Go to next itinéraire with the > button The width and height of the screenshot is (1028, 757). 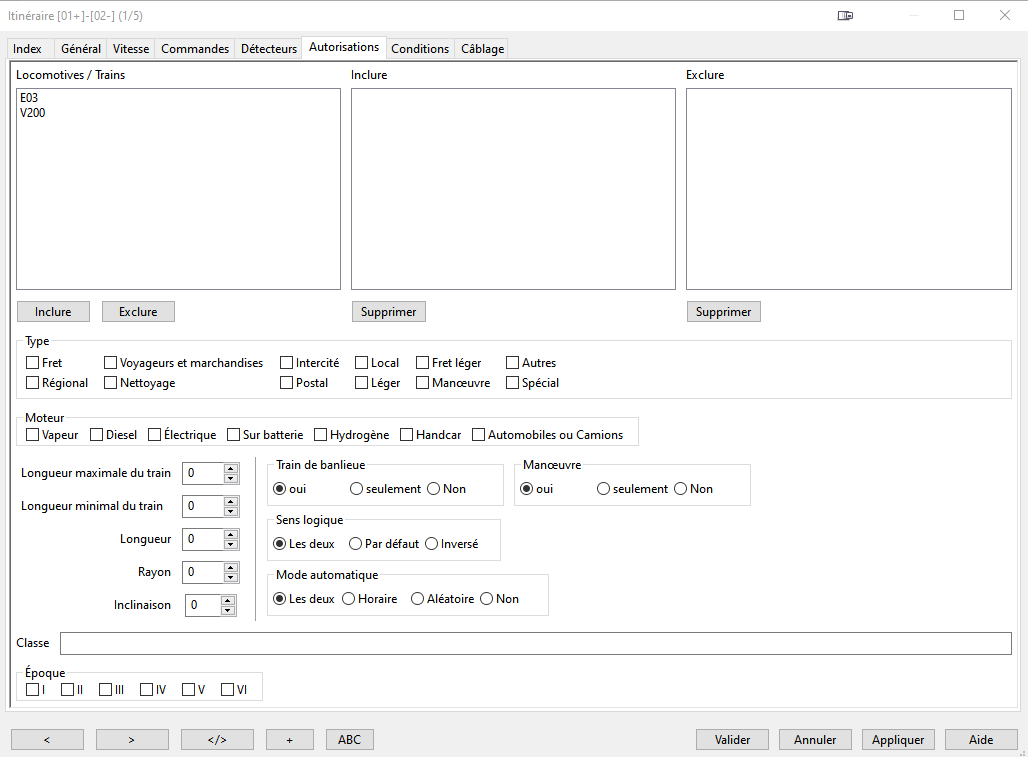132,740
